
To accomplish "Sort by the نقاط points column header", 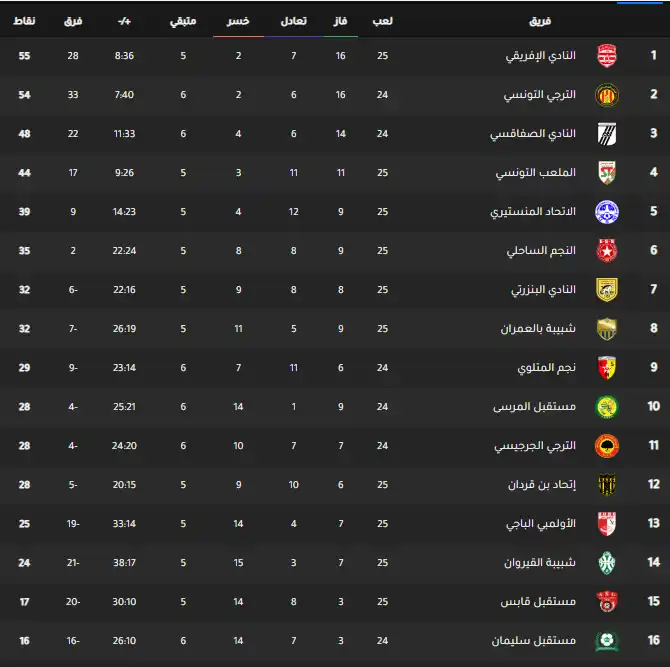I will click(x=23, y=21).
